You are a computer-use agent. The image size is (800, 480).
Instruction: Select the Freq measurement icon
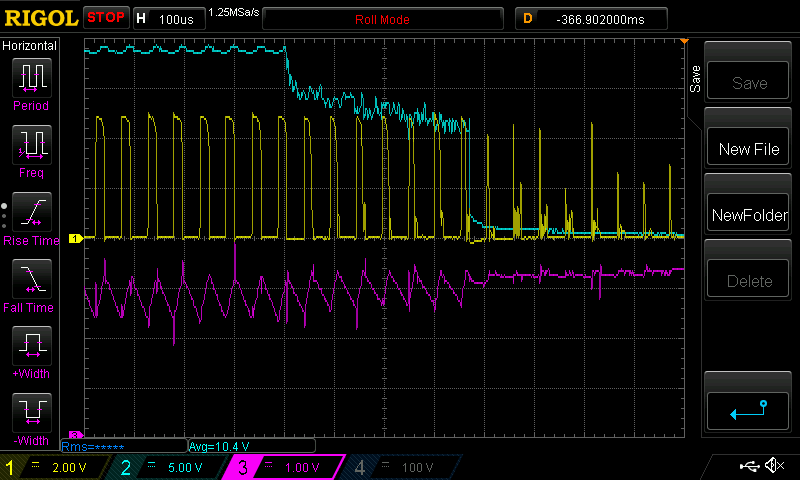(30, 150)
